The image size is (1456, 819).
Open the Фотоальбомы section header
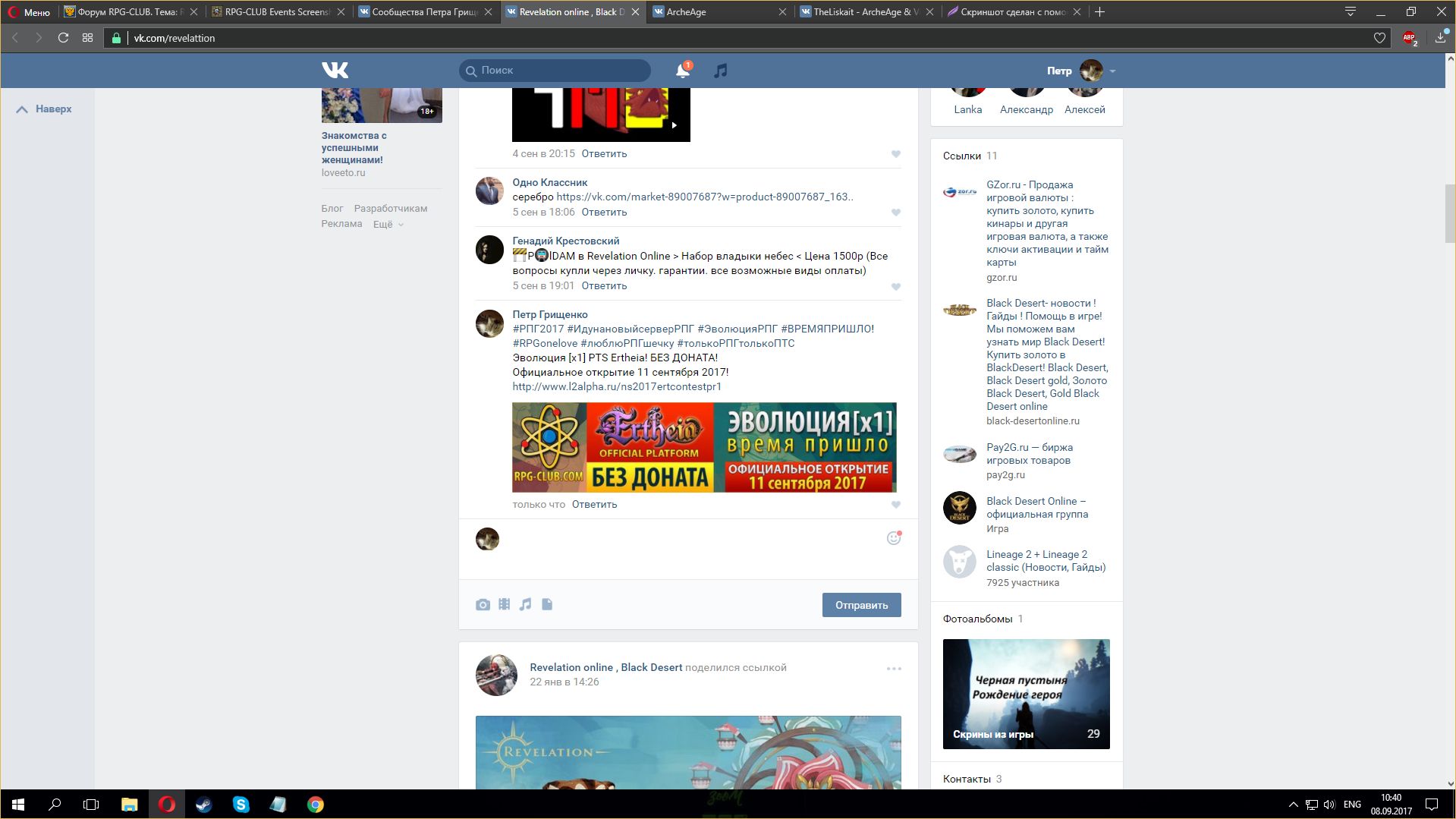click(977, 619)
